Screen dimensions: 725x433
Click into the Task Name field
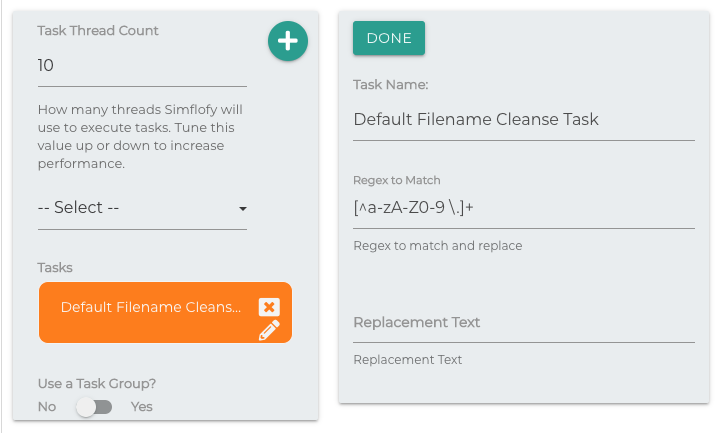(523, 119)
